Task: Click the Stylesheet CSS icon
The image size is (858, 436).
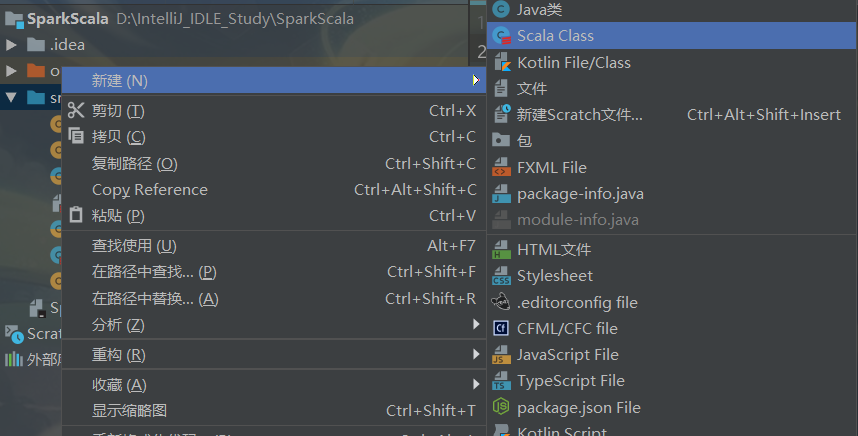Action: (501, 276)
